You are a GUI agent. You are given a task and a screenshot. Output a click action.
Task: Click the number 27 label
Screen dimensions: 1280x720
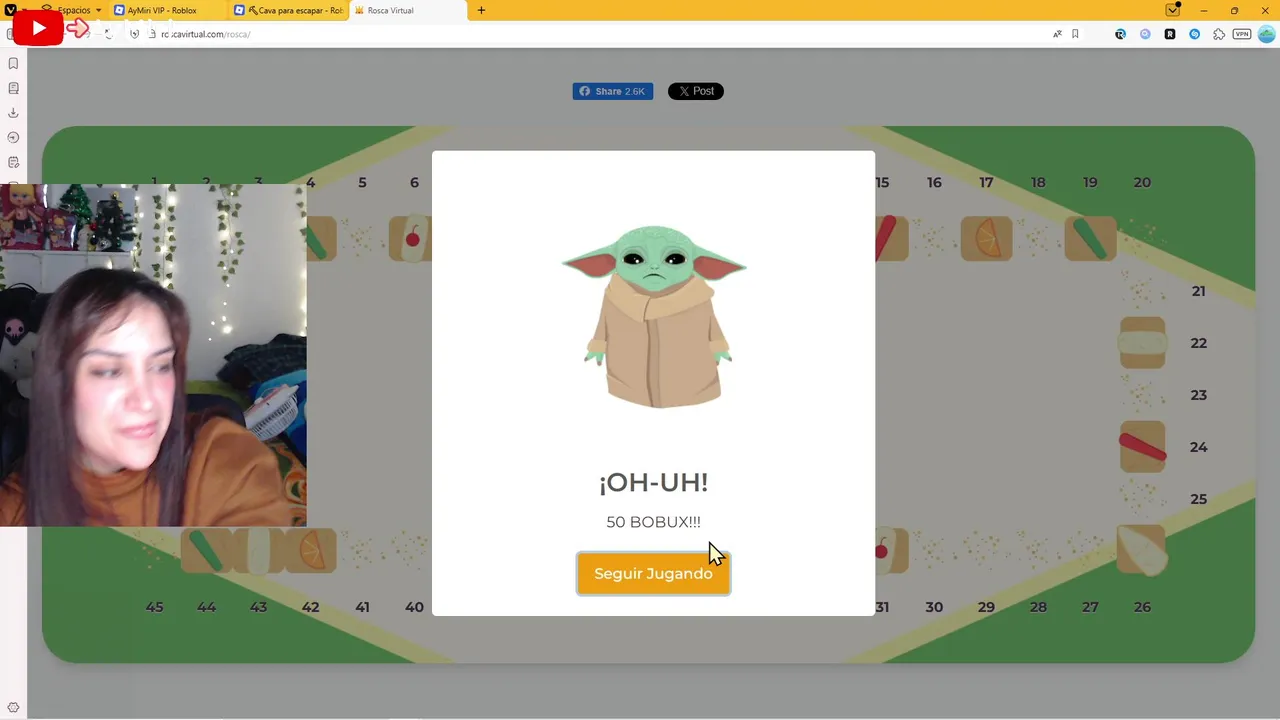[x=1090, y=607]
